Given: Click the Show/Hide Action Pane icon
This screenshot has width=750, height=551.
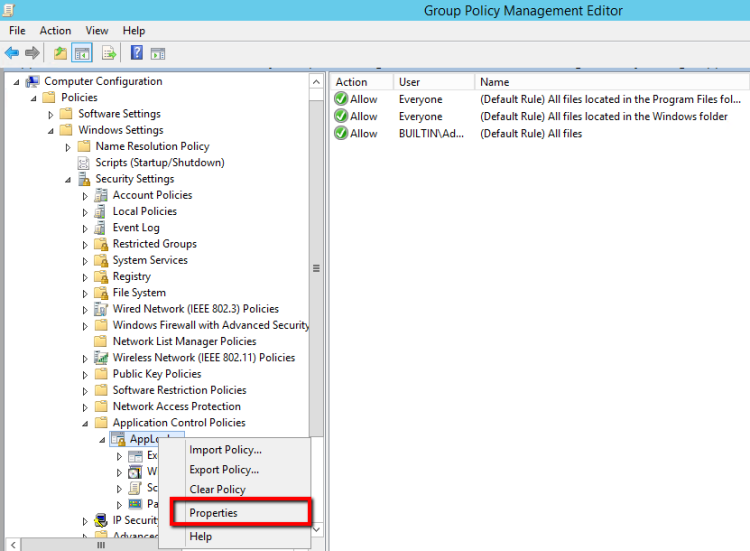Looking at the screenshot, I should pyautogui.click(x=157, y=53).
